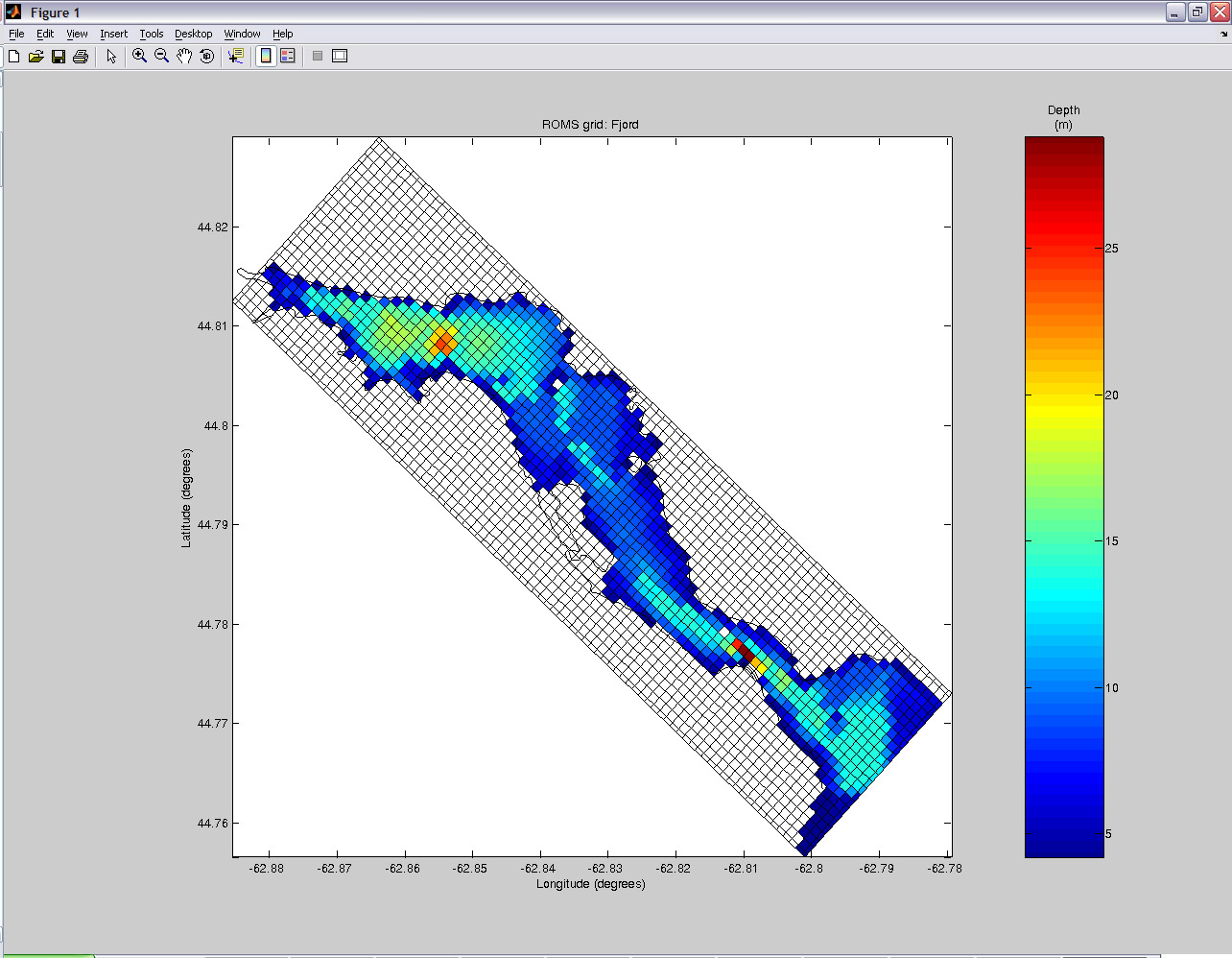
Task: Toggle the legend display button
Action: pos(288,57)
